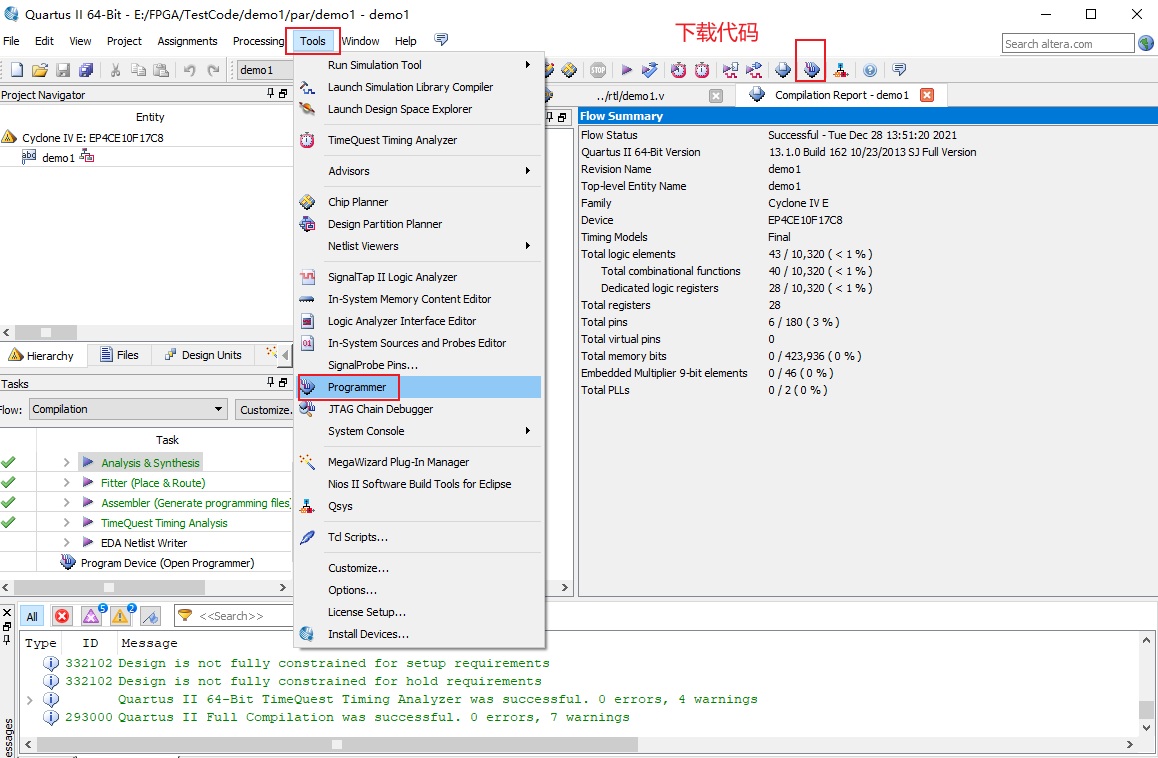Expand the Assembler task row
Screen dimensions: 1158x758
(66, 502)
